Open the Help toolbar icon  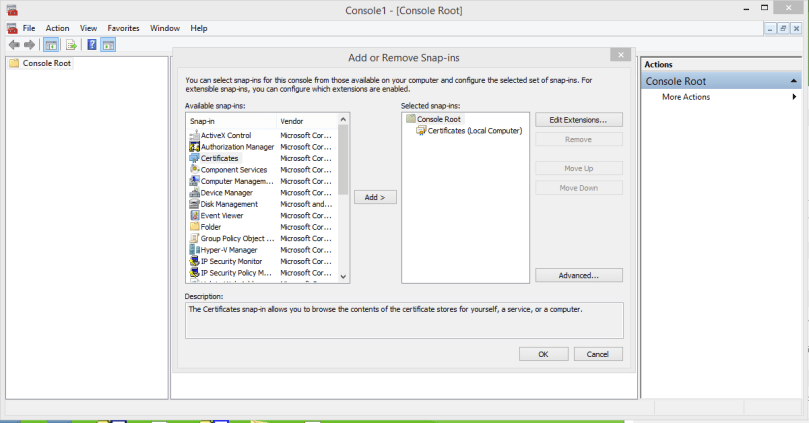(92, 45)
